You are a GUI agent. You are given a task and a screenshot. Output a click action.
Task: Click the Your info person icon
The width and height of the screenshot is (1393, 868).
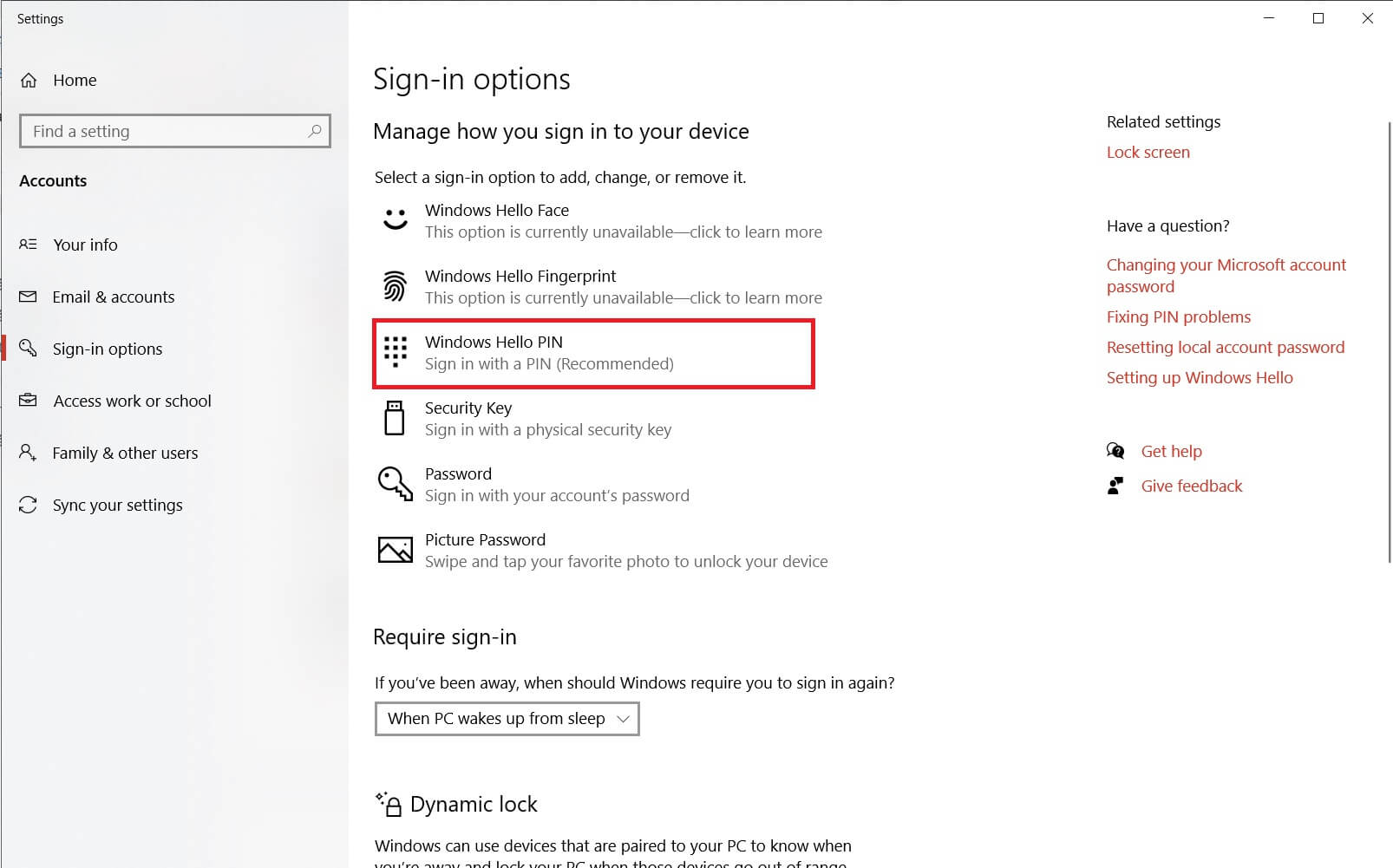(x=28, y=245)
